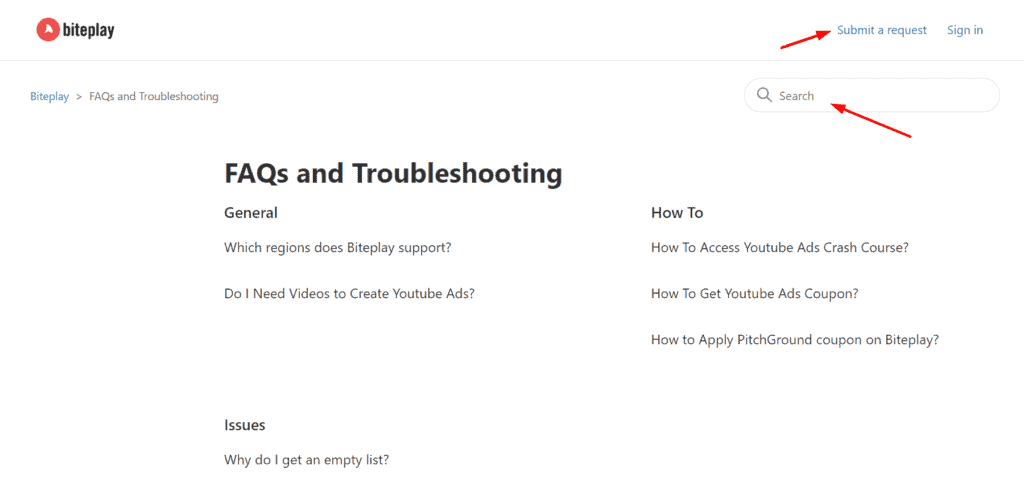
Task: Open Why do I get an empty list article
Action: point(306,459)
